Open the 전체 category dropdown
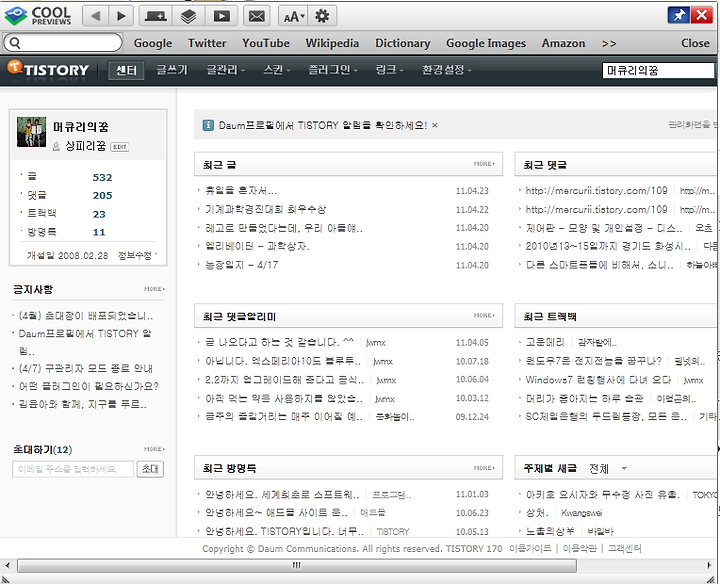The height and width of the screenshot is (584, 720). click(608, 469)
